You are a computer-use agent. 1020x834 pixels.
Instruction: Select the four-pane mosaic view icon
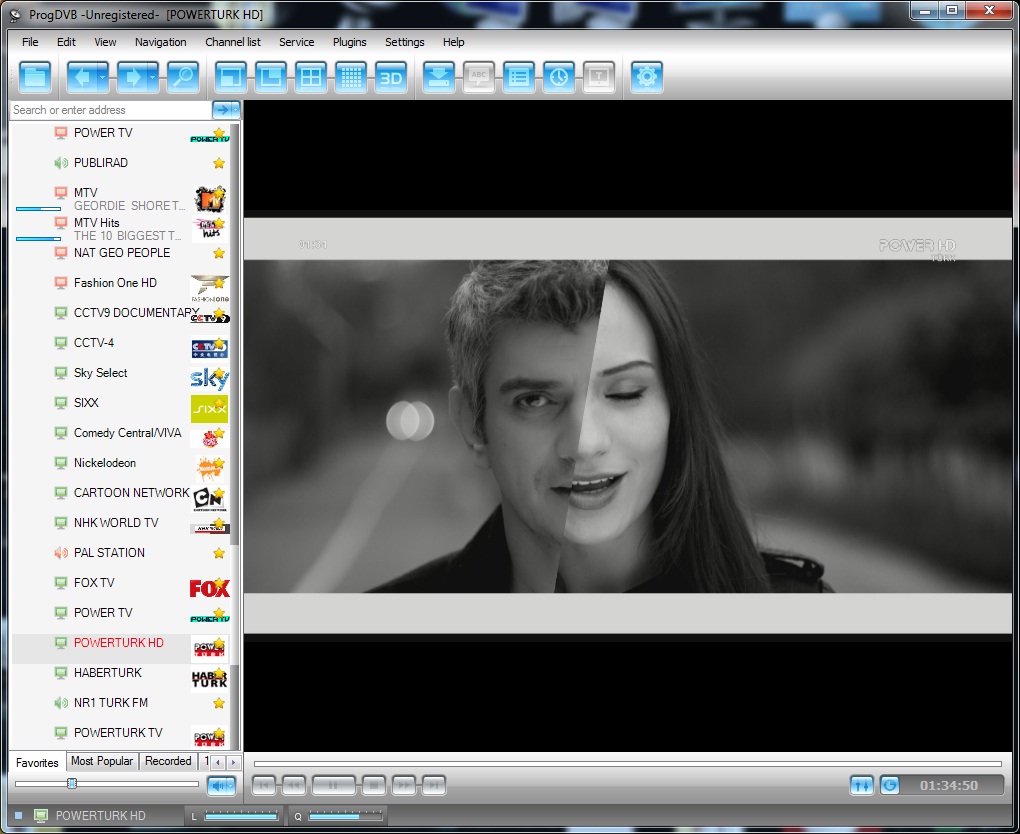click(x=311, y=77)
